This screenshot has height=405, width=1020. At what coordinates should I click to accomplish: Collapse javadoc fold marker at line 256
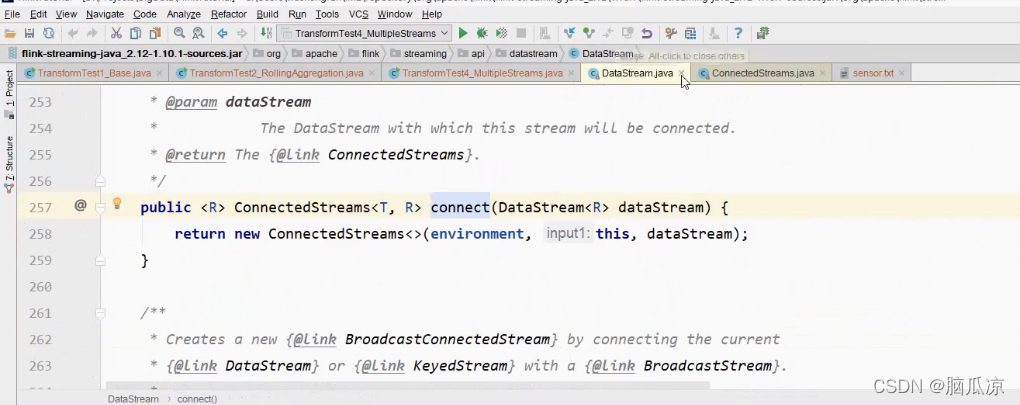point(100,181)
